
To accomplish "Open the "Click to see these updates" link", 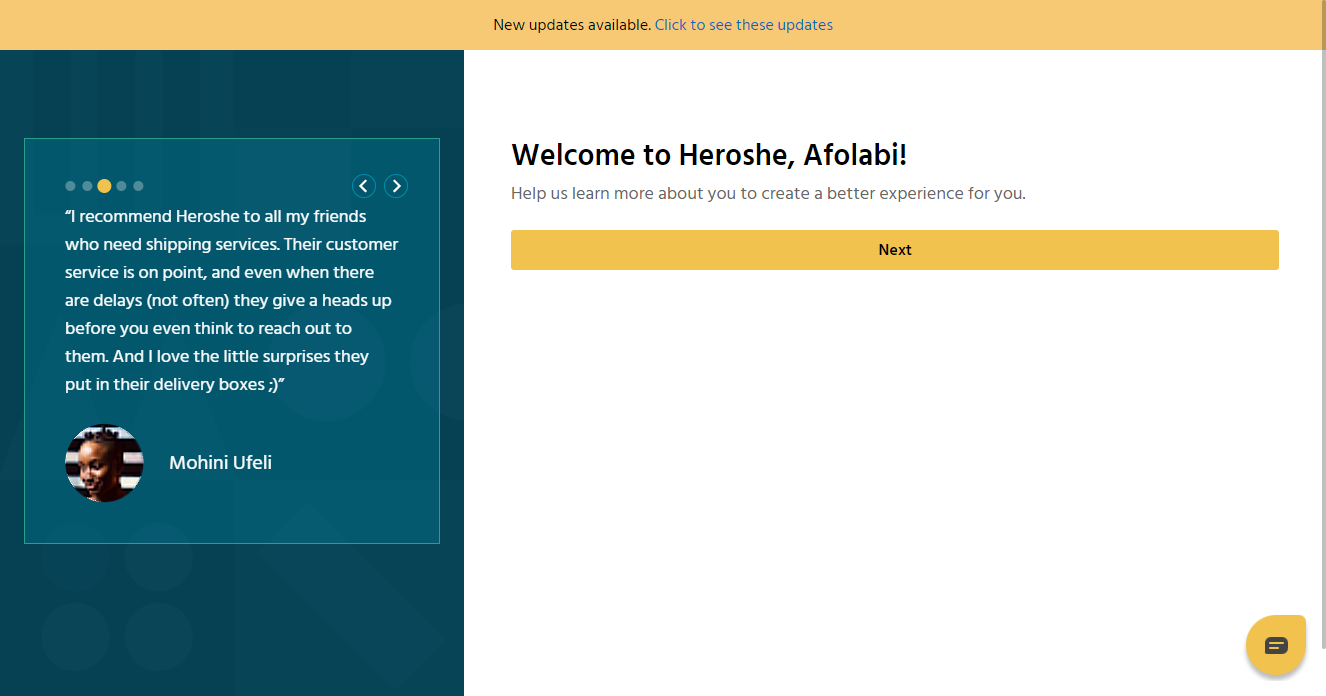I will [x=744, y=25].
